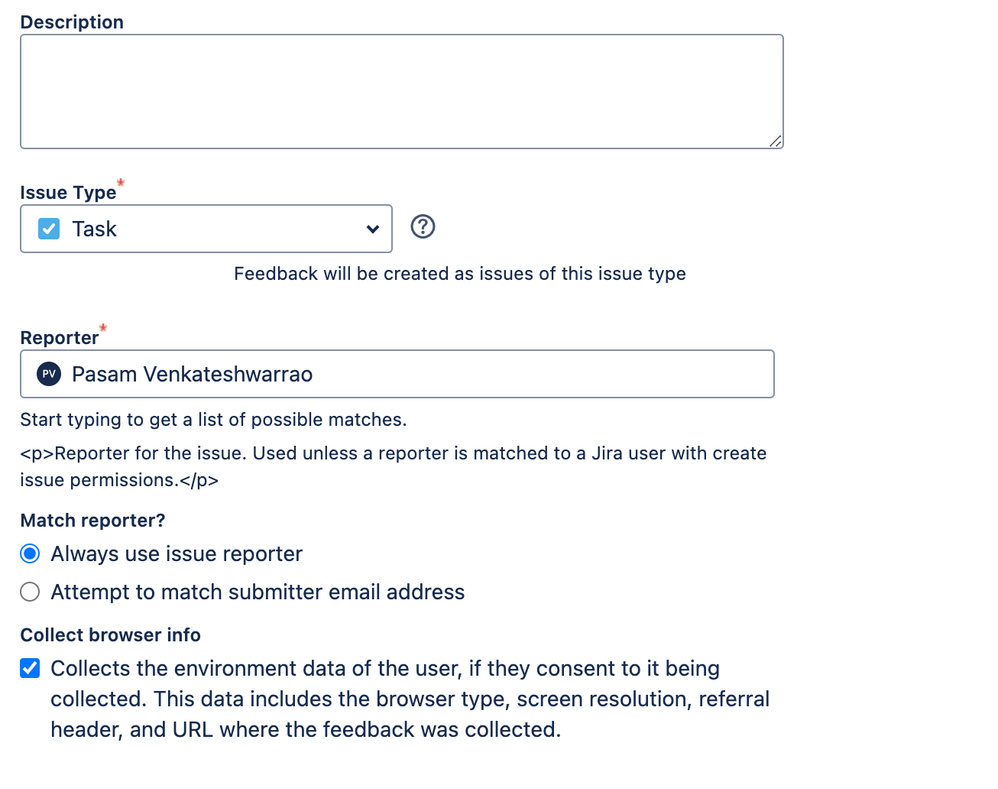The width and height of the screenshot is (998, 789).
Task: Click inside the Description text area
Action: (400, 90)
